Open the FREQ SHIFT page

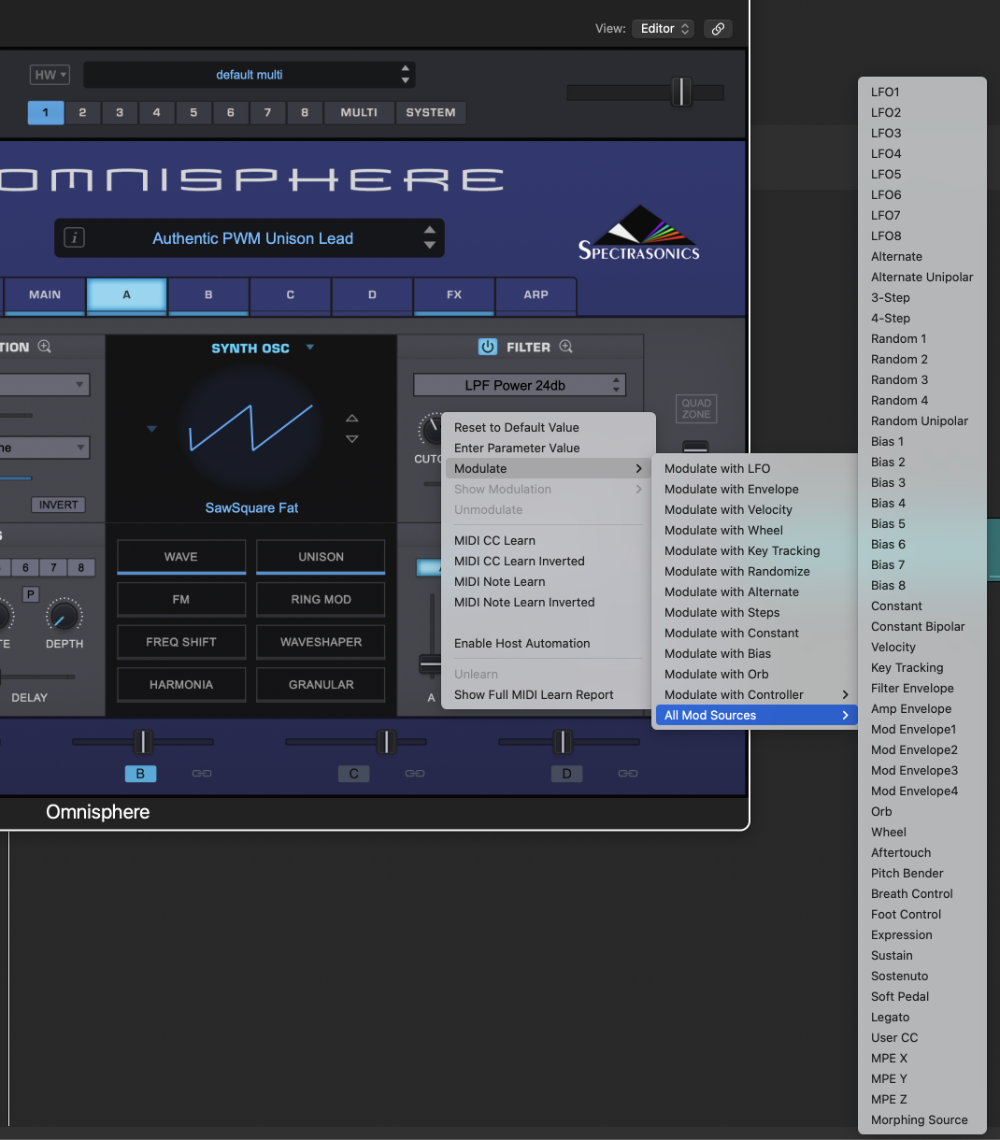pyautogui.click(x=181, y=642)
